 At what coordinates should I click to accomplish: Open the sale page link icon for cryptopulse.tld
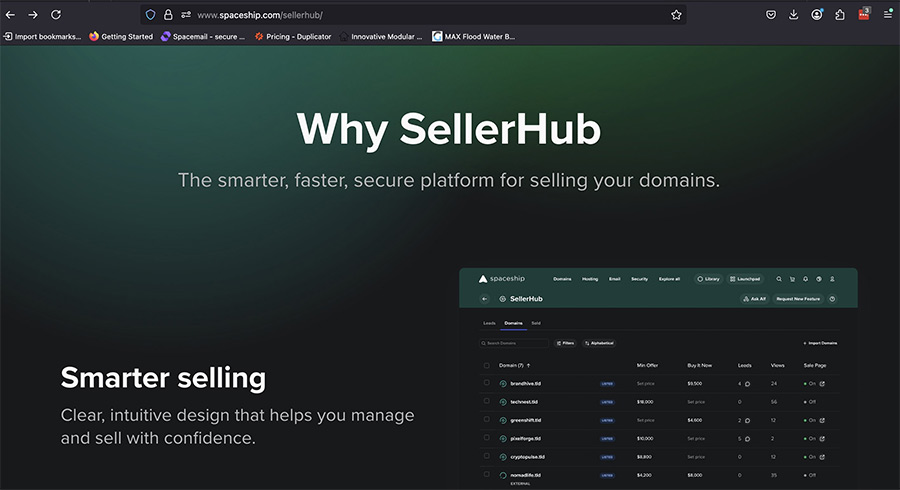(x=823, y=457)
